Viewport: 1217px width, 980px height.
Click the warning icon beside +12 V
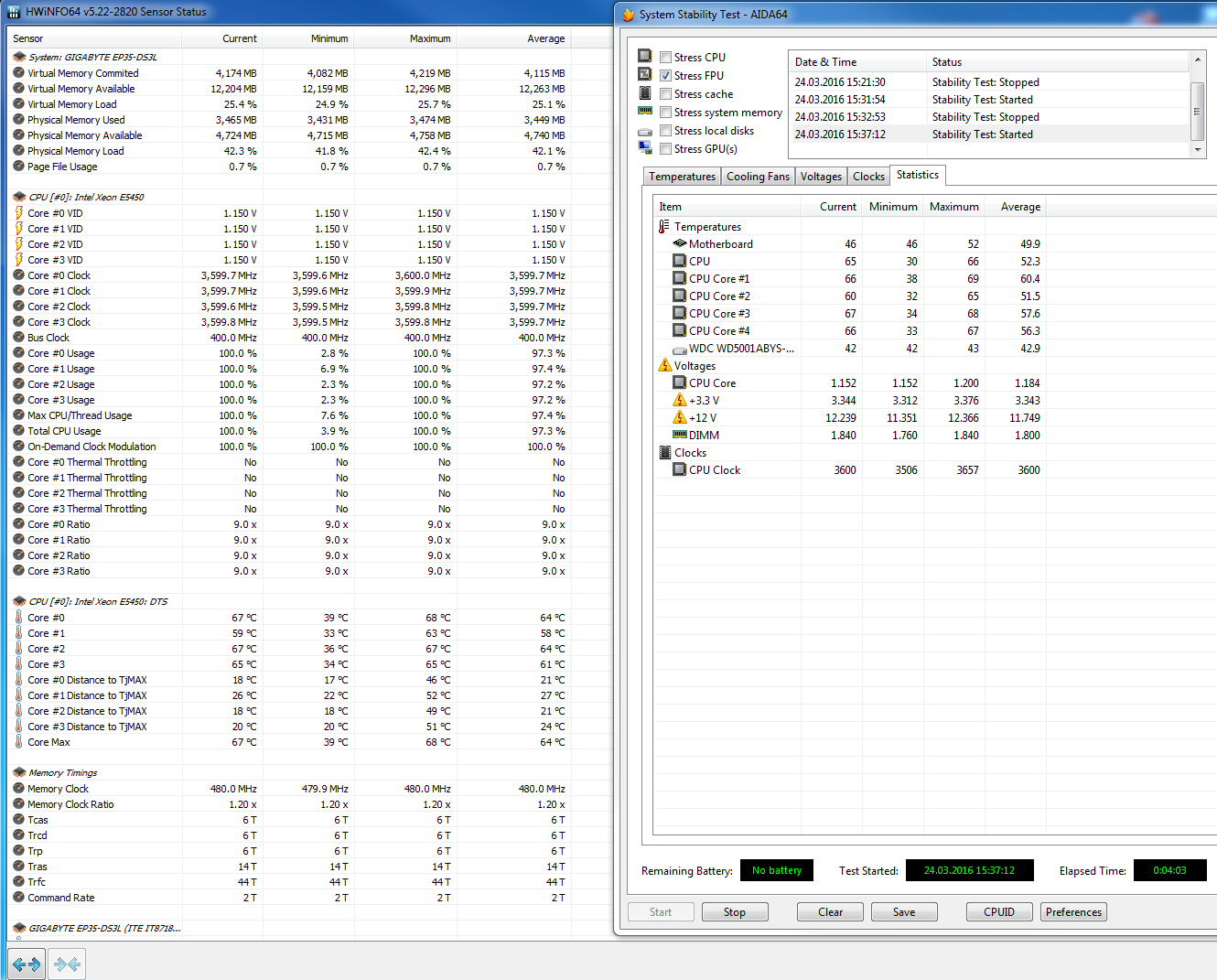[x=680, y=418]
